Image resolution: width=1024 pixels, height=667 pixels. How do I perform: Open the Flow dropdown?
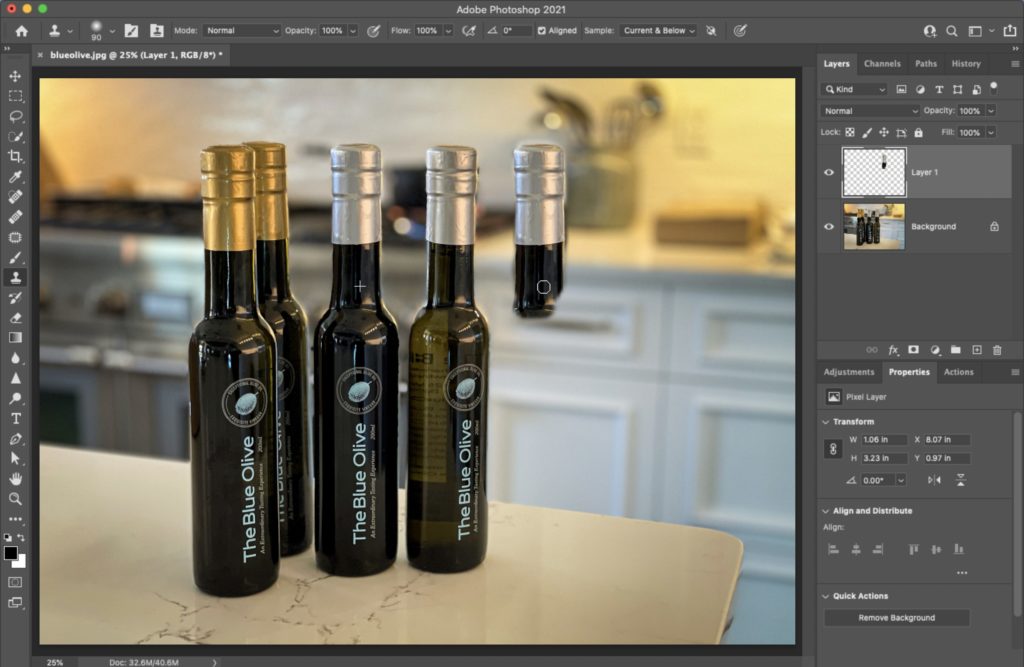[x=448, y=31]
